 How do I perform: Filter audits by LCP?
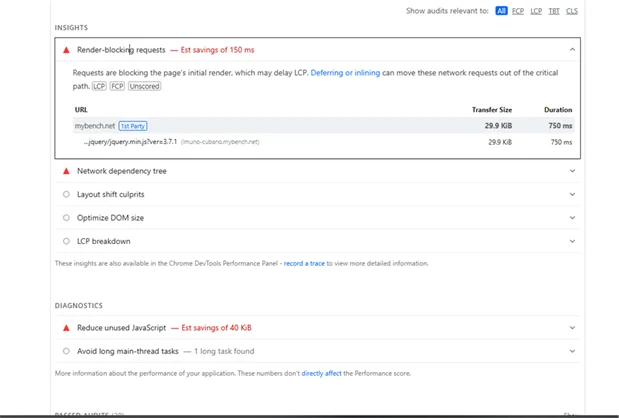point(536,11)
